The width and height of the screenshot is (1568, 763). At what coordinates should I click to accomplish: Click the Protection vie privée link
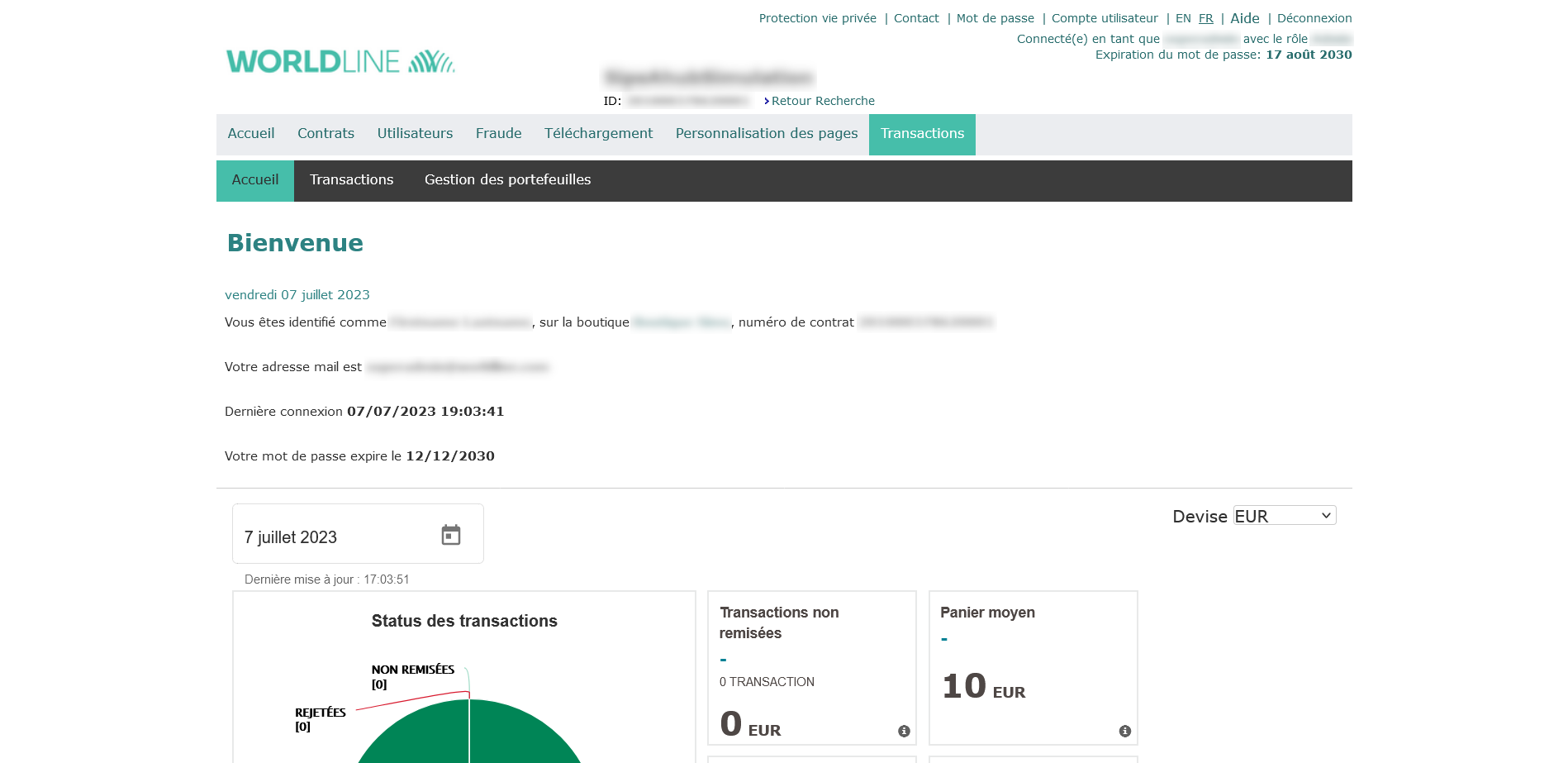tap(818, 18)
